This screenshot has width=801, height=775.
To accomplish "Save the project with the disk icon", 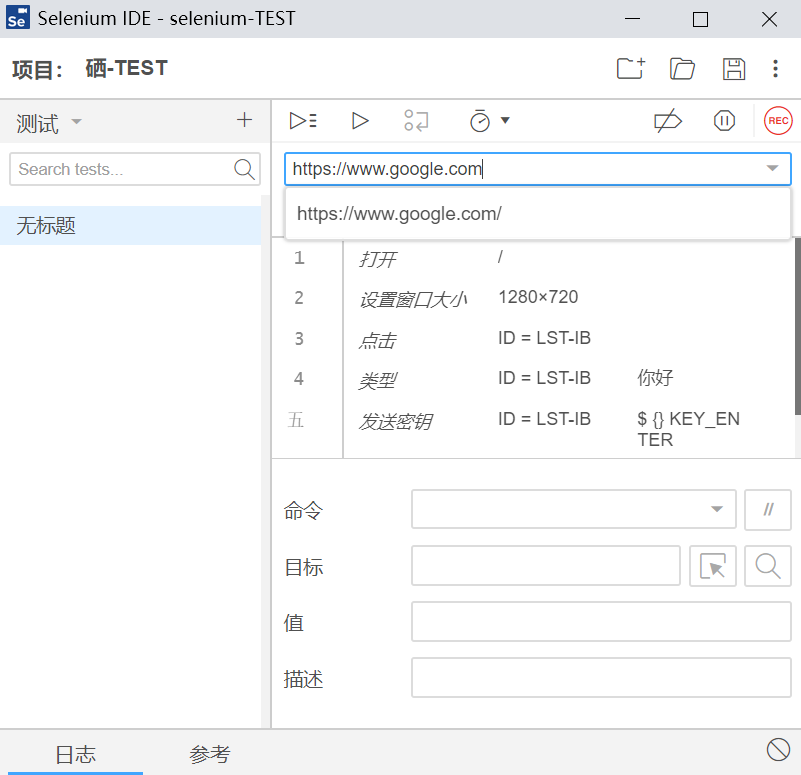I will pos(734,69).
